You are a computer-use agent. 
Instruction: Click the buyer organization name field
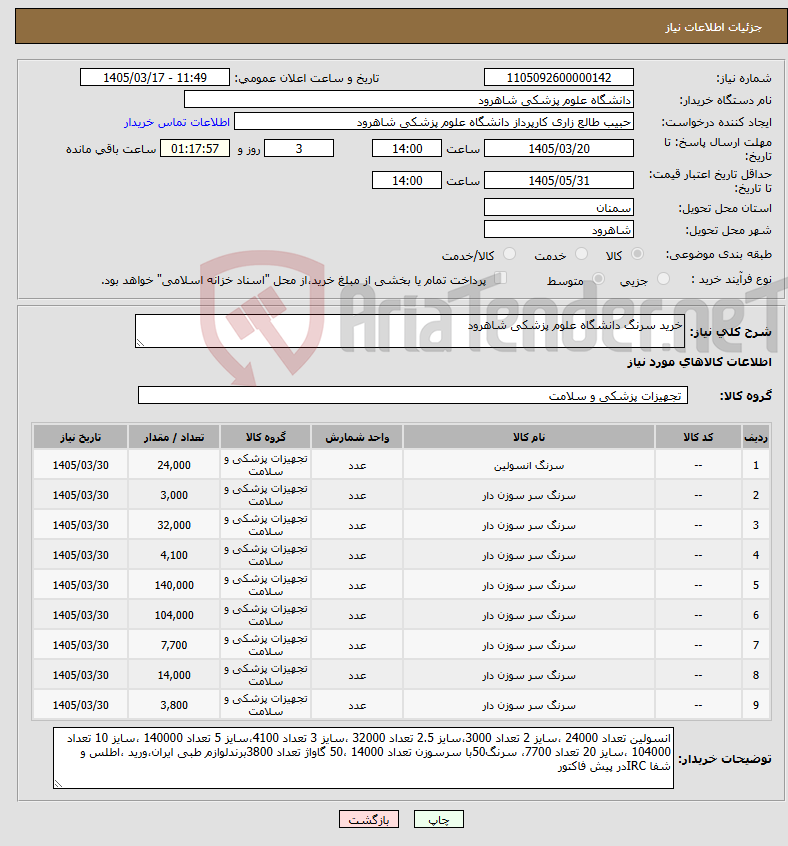(409, 100)
